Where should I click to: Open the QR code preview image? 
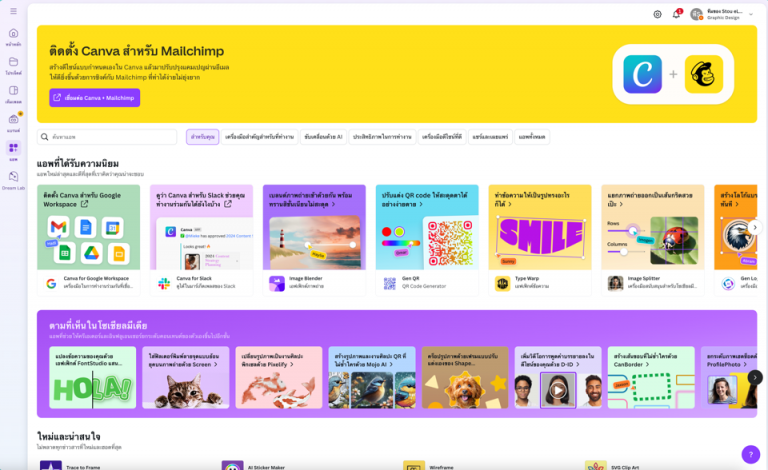pyautogui.click(x=450, y=243)
